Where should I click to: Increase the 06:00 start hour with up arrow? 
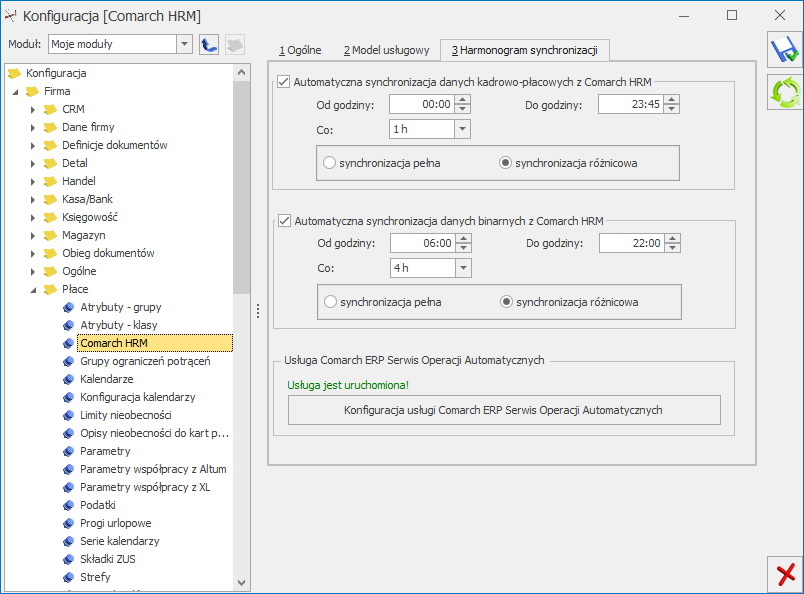[x=464, y=239]
